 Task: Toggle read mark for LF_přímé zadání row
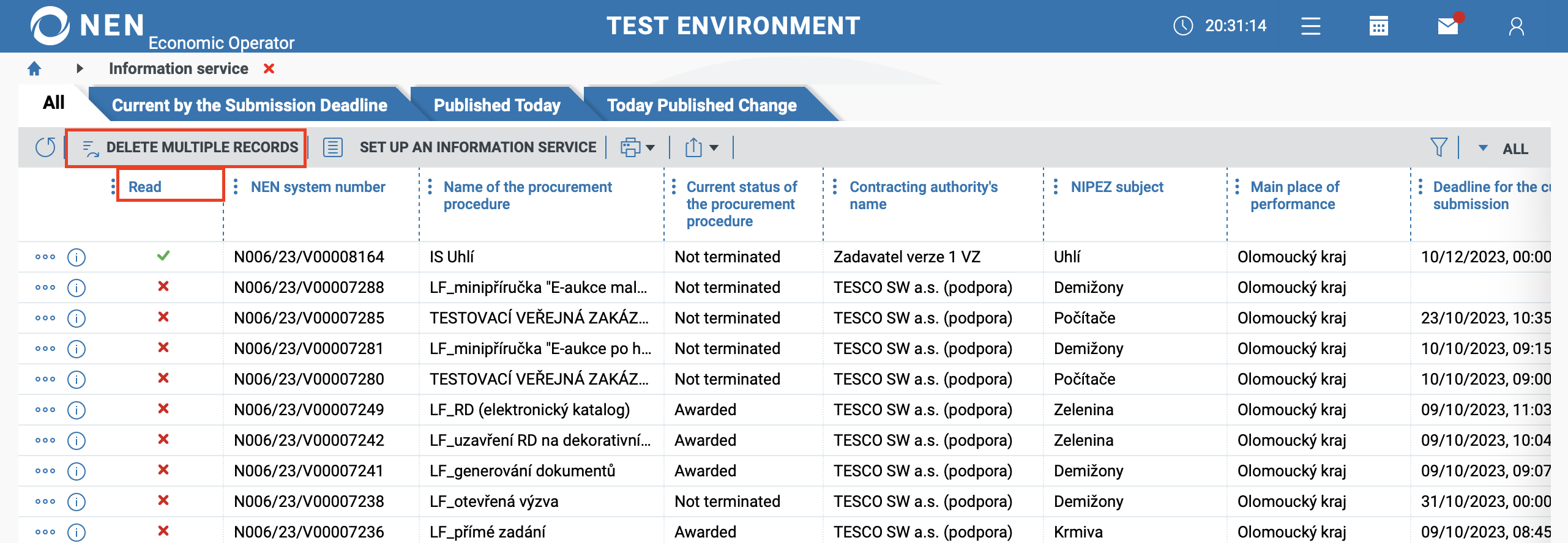[163, 531]
